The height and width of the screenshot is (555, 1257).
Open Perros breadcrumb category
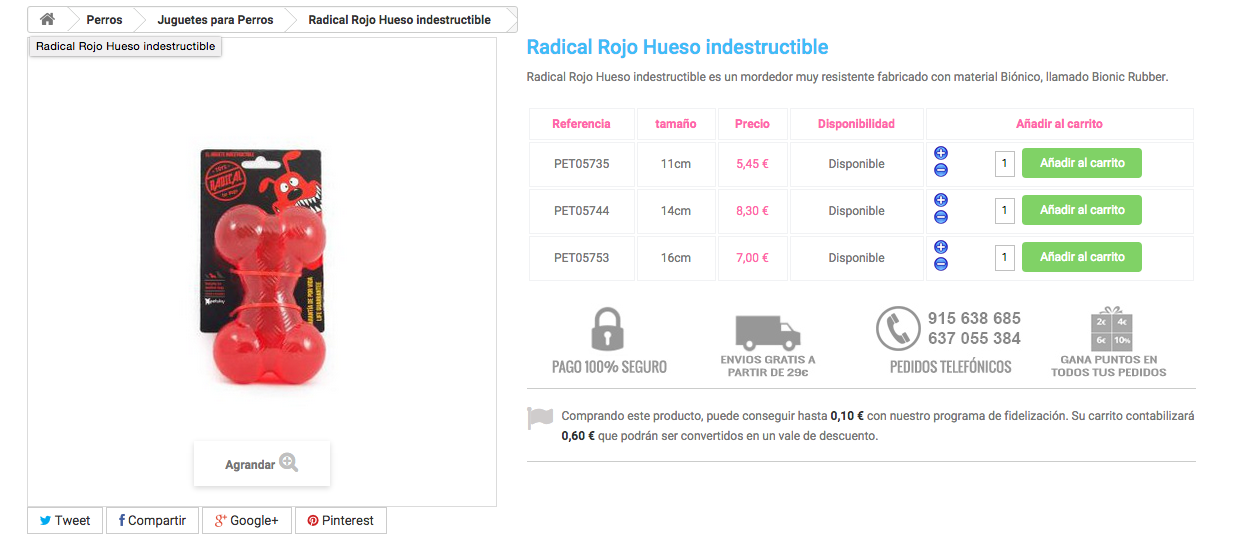(x=104, y=20)
